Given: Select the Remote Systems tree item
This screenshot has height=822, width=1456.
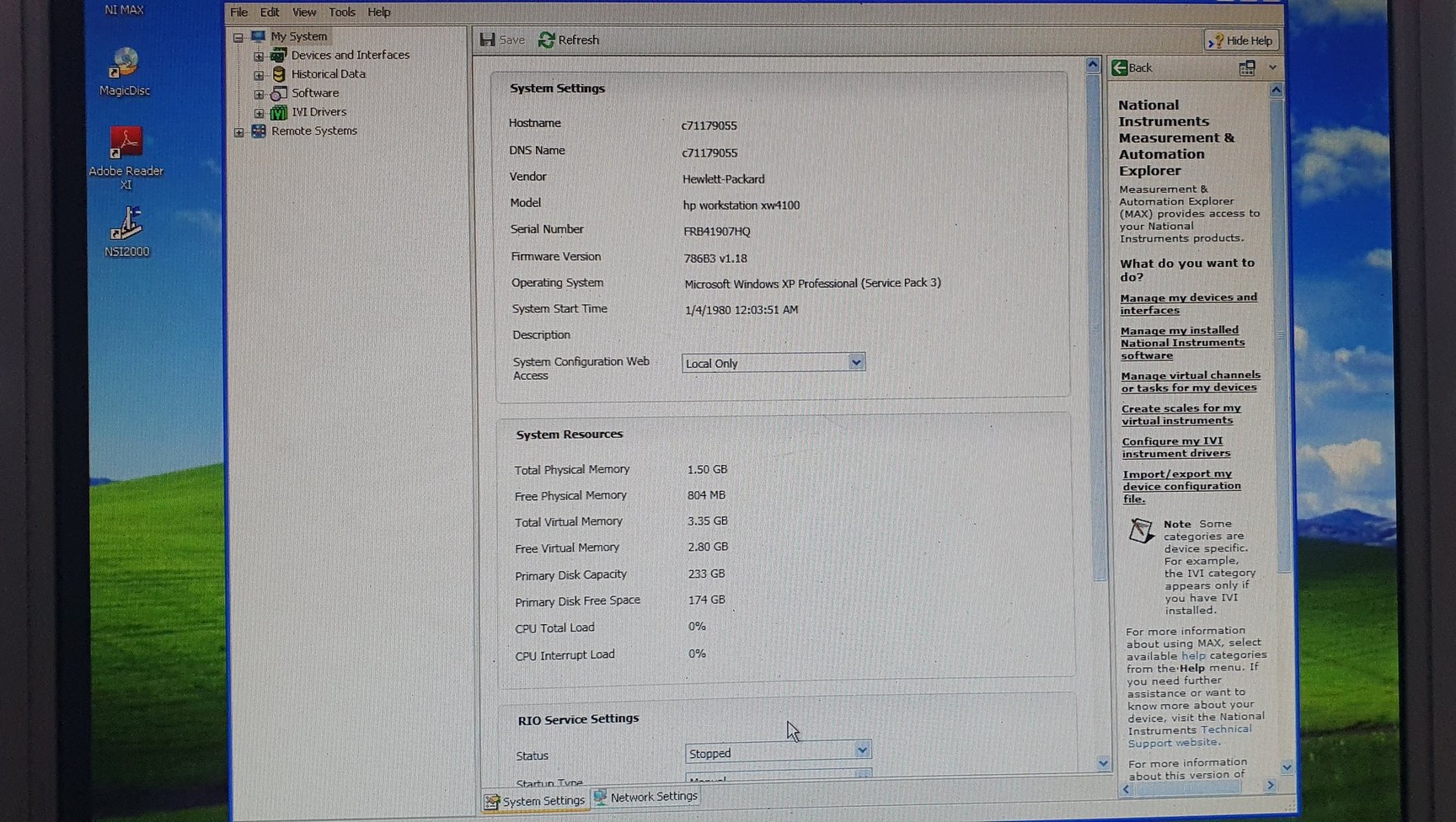Looking at the screenshot, I should coord(313,131).
